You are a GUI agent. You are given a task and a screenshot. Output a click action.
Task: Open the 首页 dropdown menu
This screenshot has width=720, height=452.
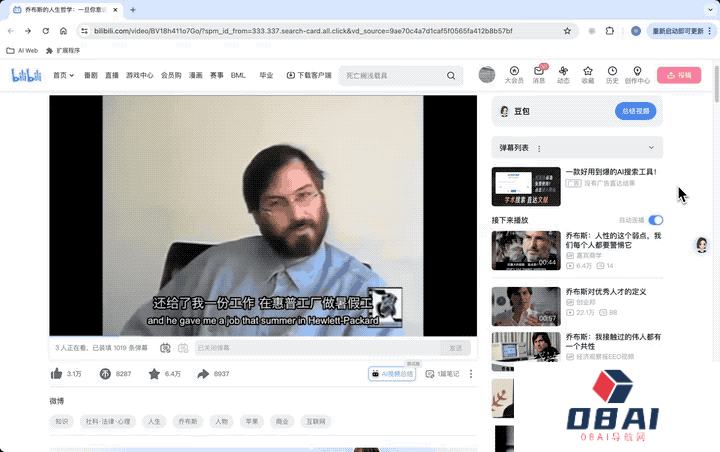(x=64, y=75)
